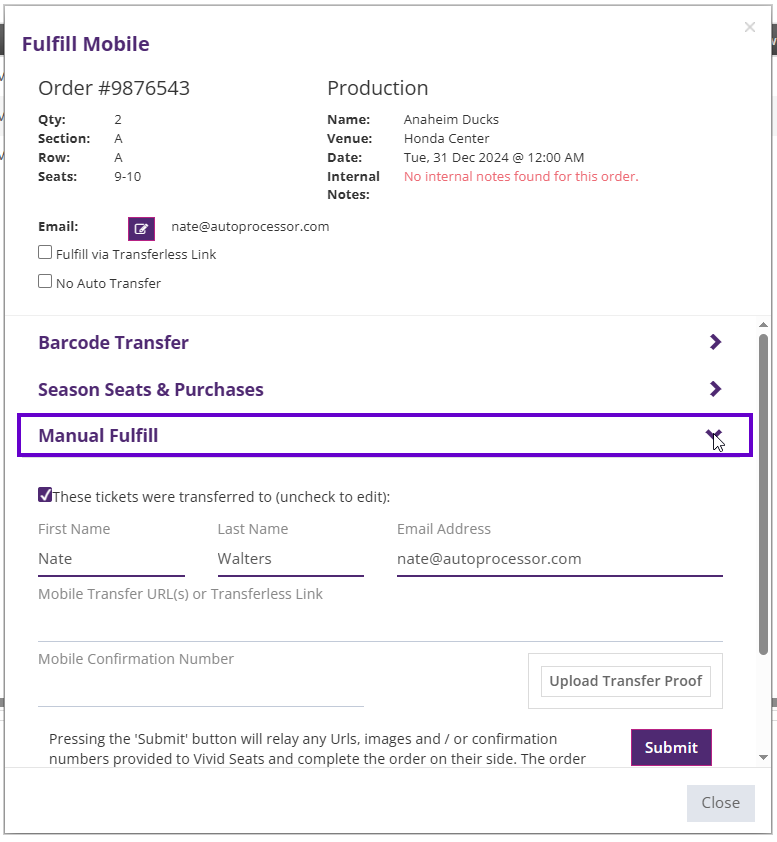Click the dialog close X icon
Screen dimensions: 777x842
(x=750, y=27)
